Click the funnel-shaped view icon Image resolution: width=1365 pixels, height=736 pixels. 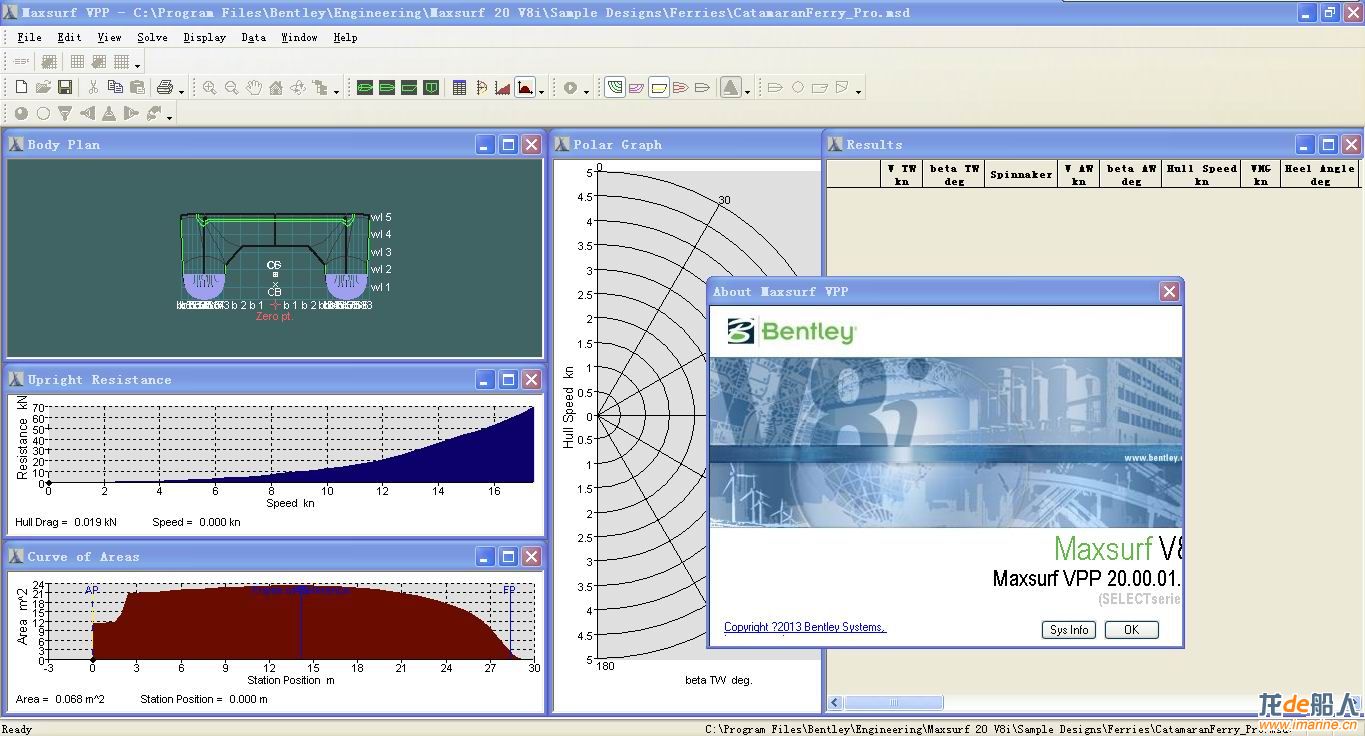tap(65, 114)
